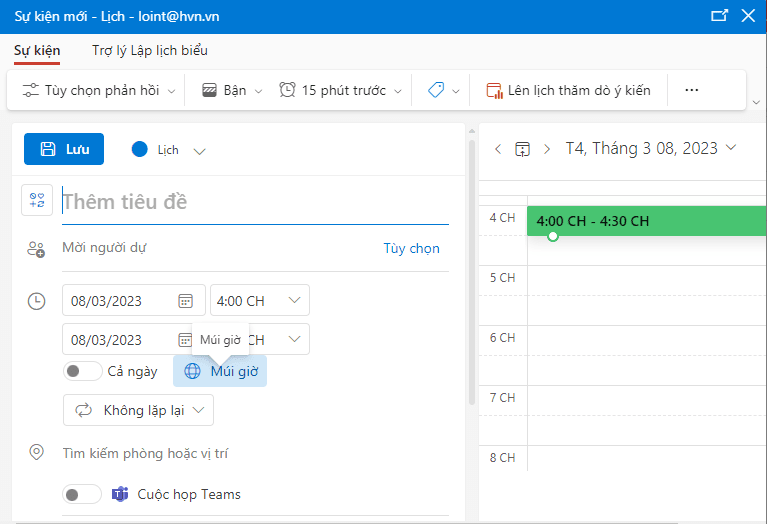Click Lên lịch thăm dò ý kiến

[x=568, y=91]
